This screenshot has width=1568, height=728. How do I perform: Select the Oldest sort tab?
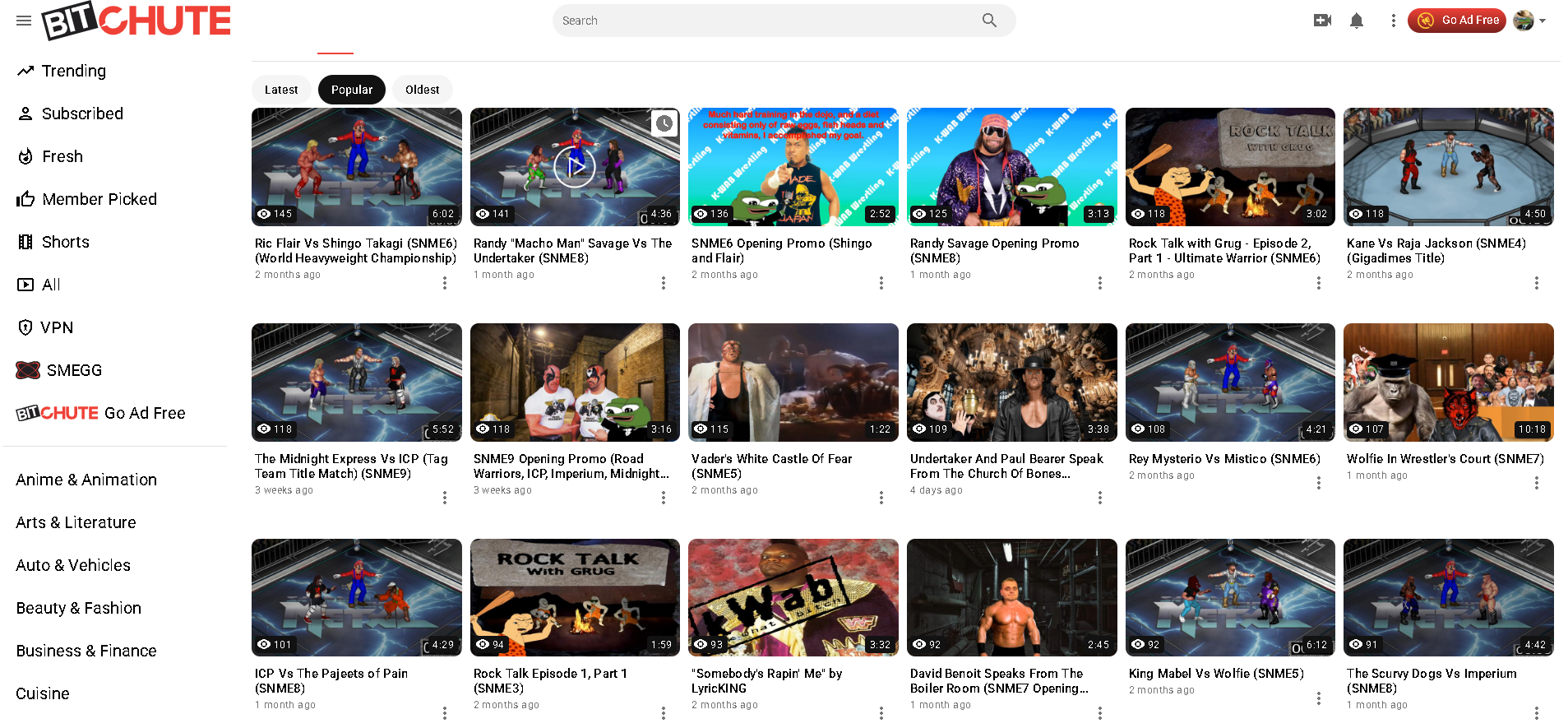point(423,90)
